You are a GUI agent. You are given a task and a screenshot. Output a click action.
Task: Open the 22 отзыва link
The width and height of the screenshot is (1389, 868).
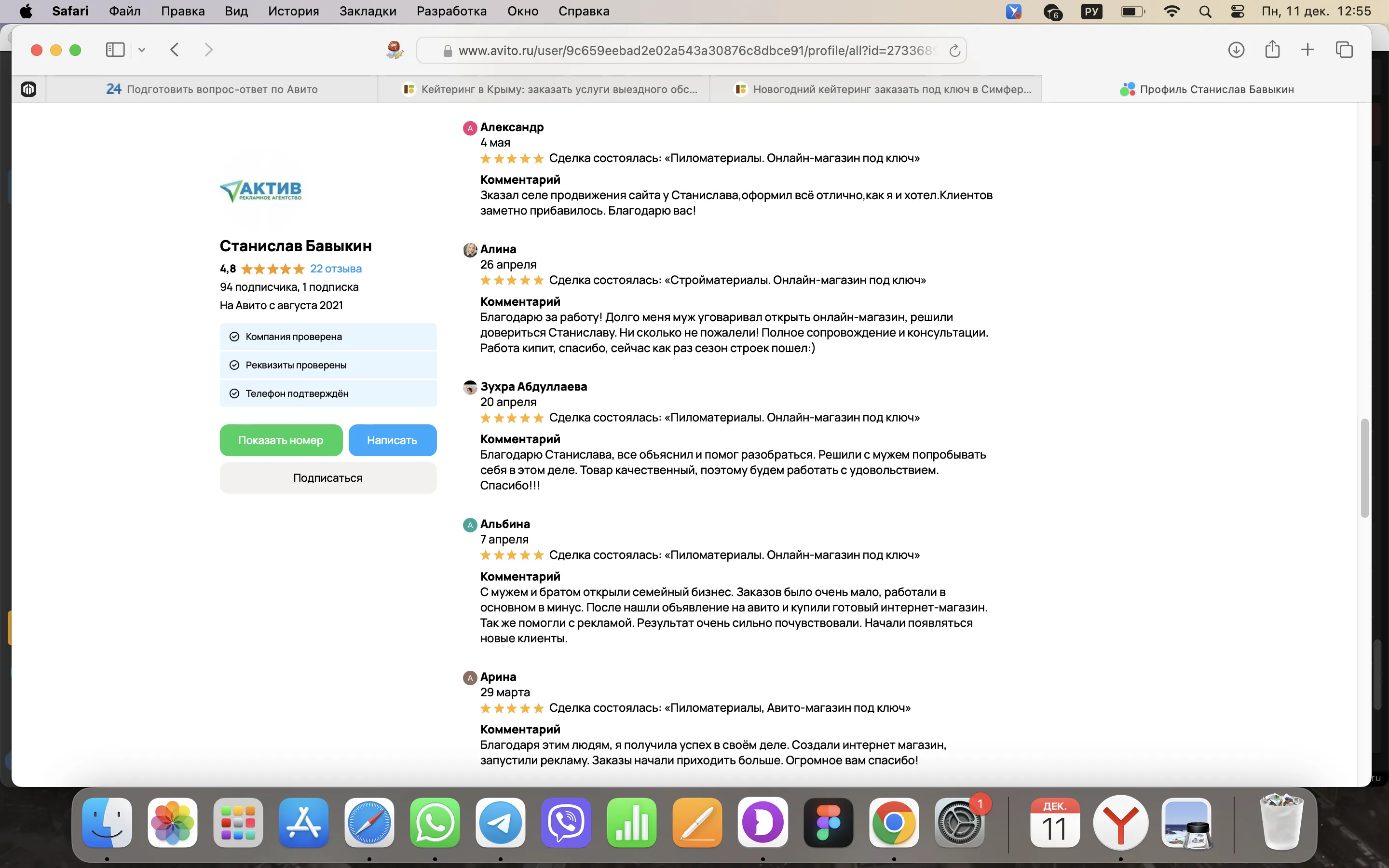pyautogui.click(x=336, y=269)
